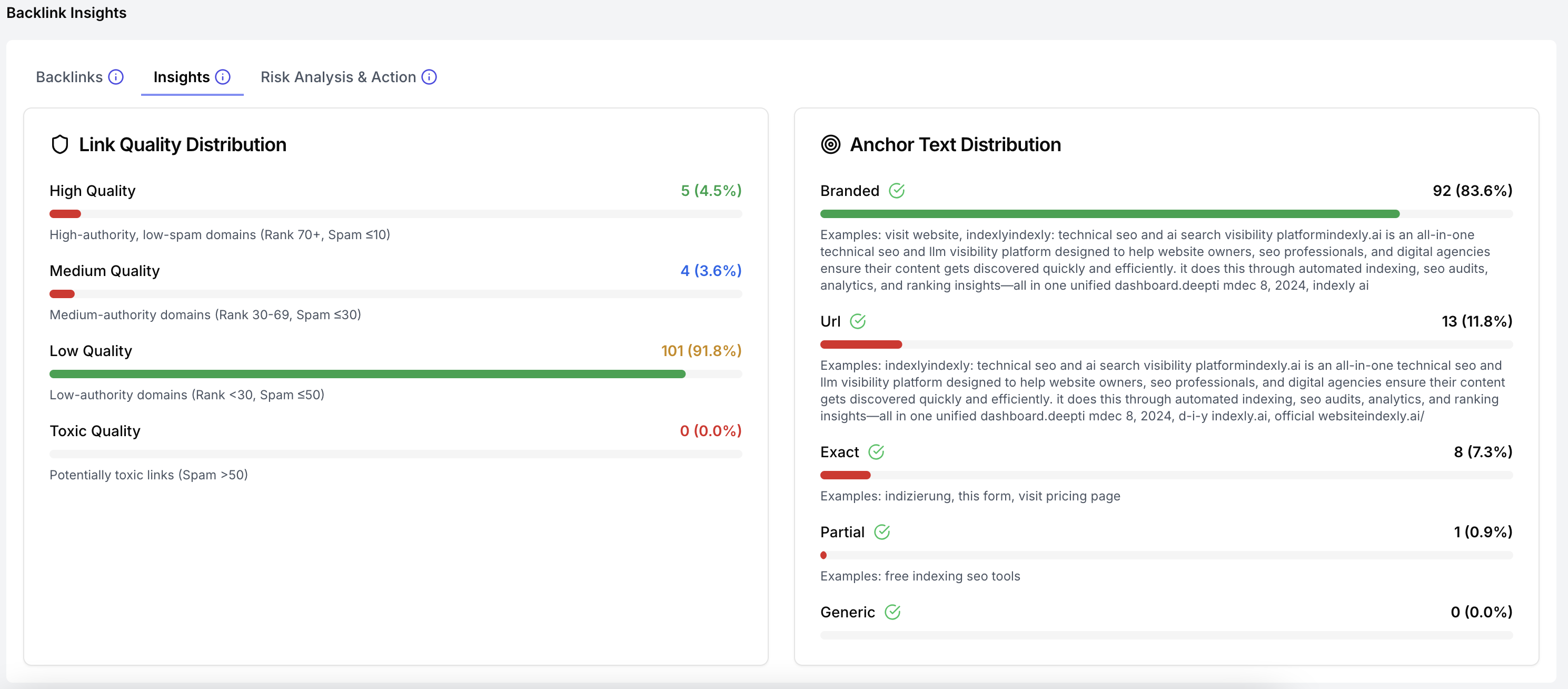Click the Medium Quality count 4 (3.6%)
Image resolution: width=1568 pixels, height=689 pixels.
tap(710, 270)
